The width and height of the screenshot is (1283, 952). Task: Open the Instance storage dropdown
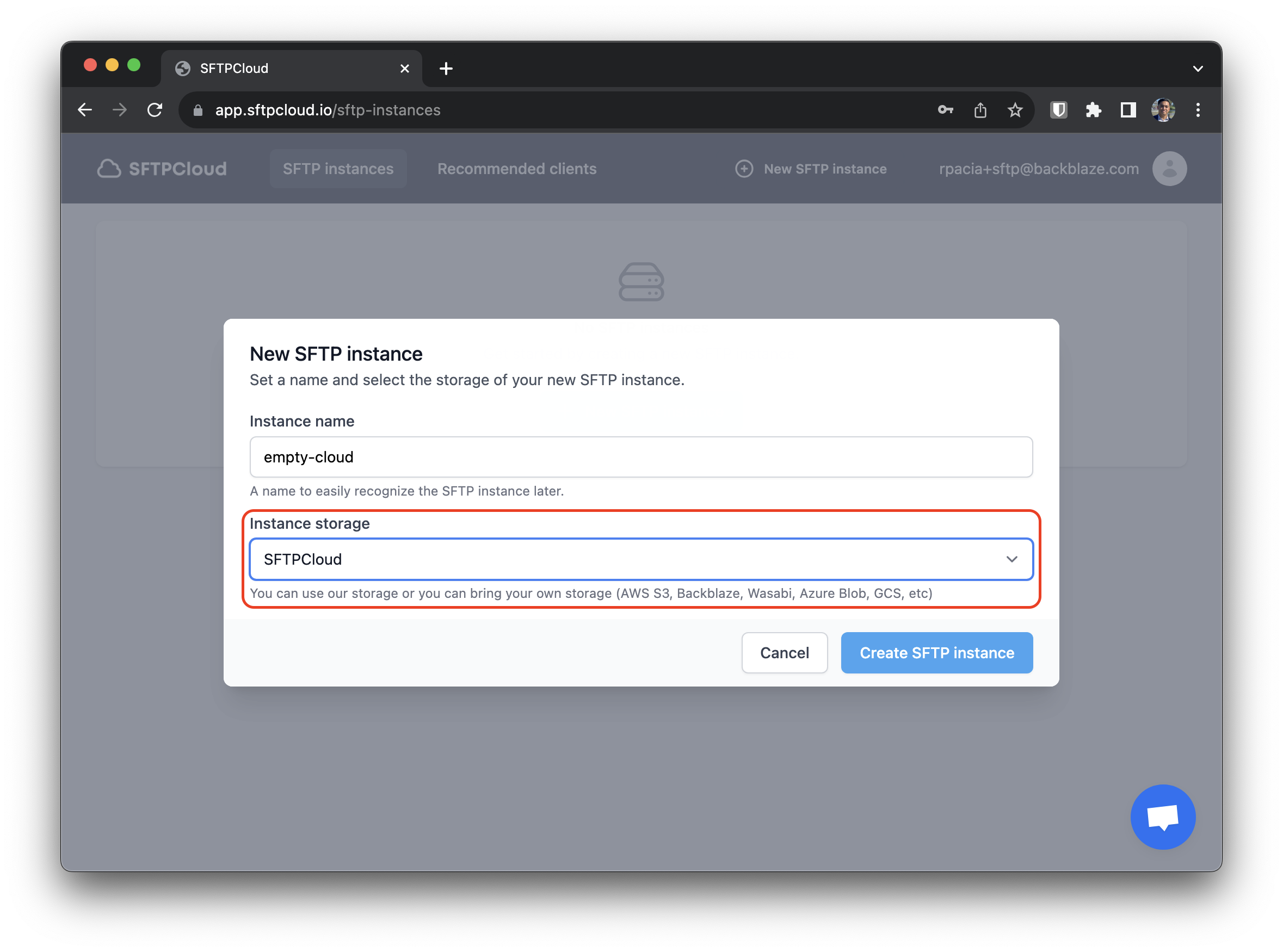click(x=641, y=559)
